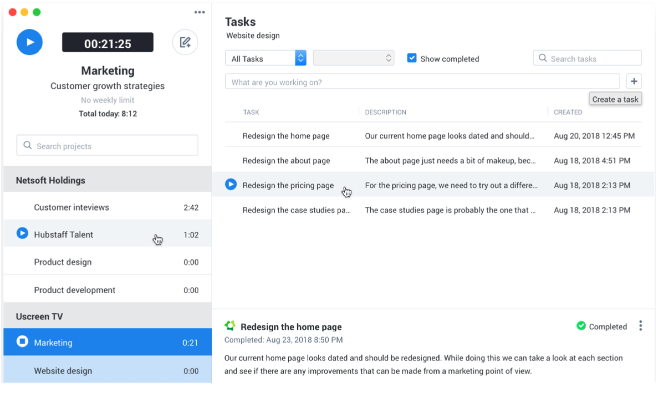Viewport: 659px width, 394px height.
Task: Click the green Completed check icon
Action: point(581,326)
